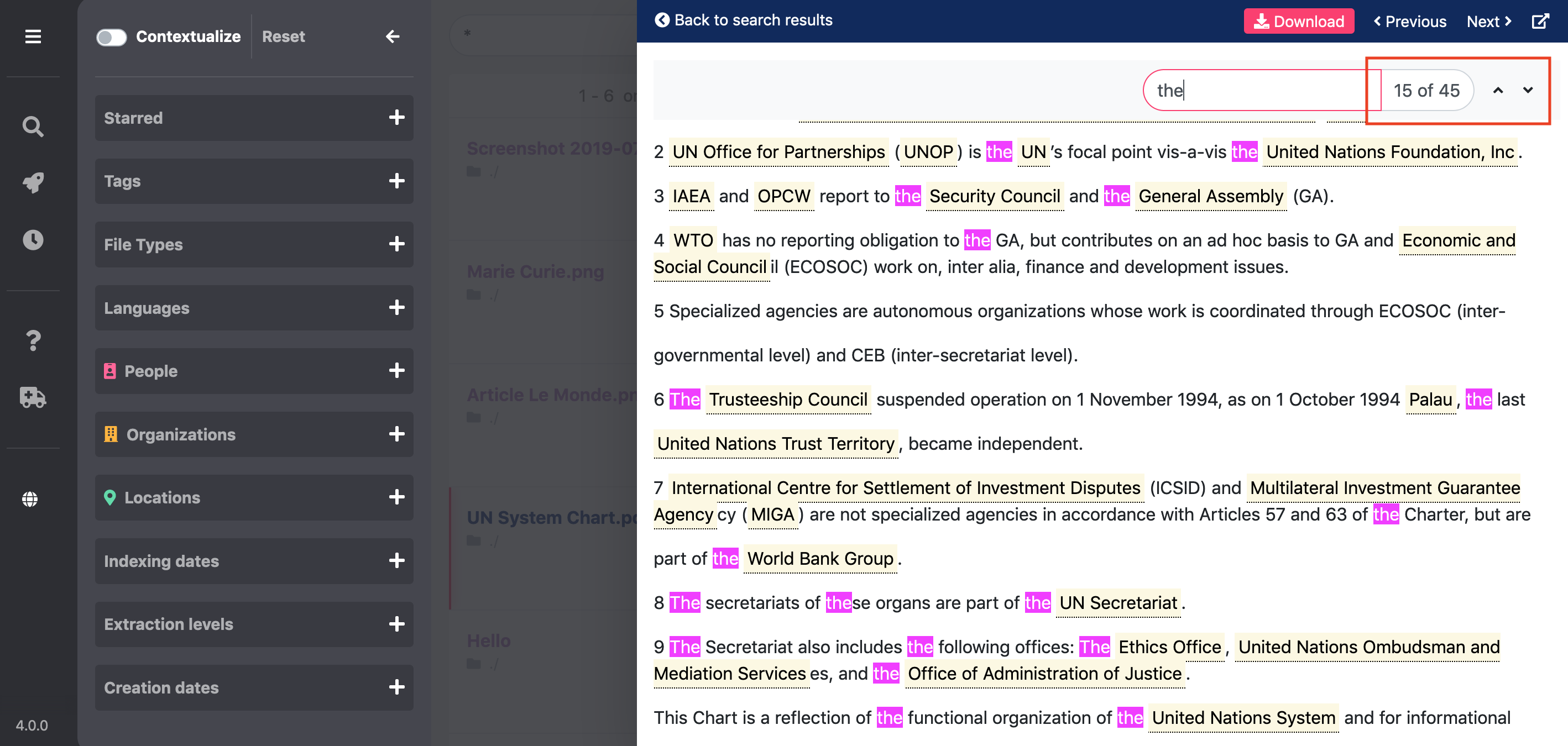
Task: Click the folder icon under Hello
Action: pos(474,664)
